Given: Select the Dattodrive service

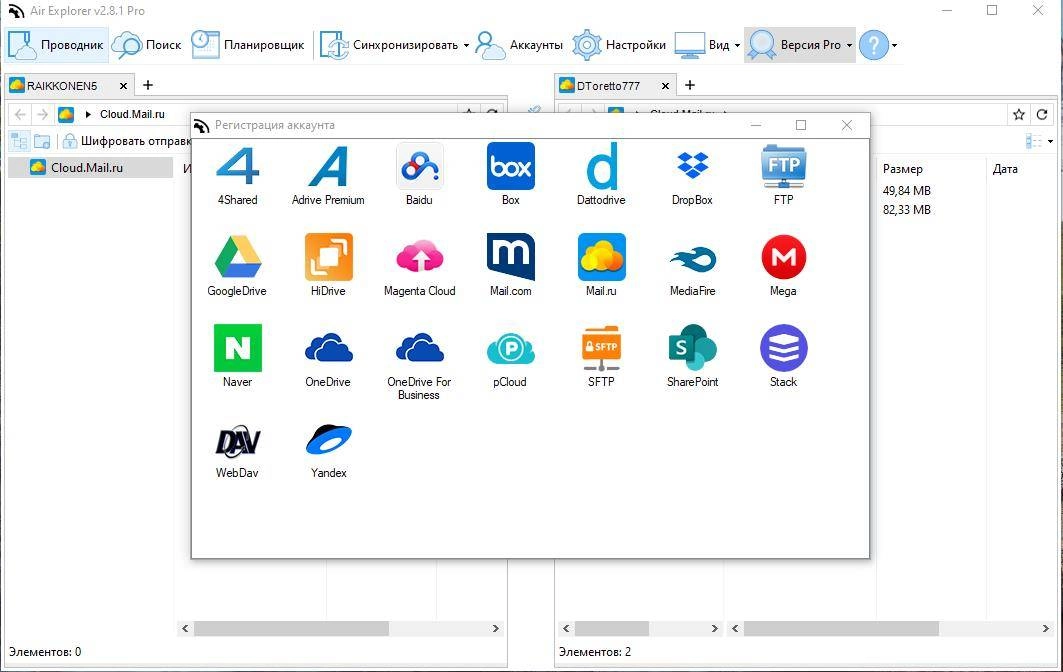Looking at the screenshot, I should [x=601, y=174].
